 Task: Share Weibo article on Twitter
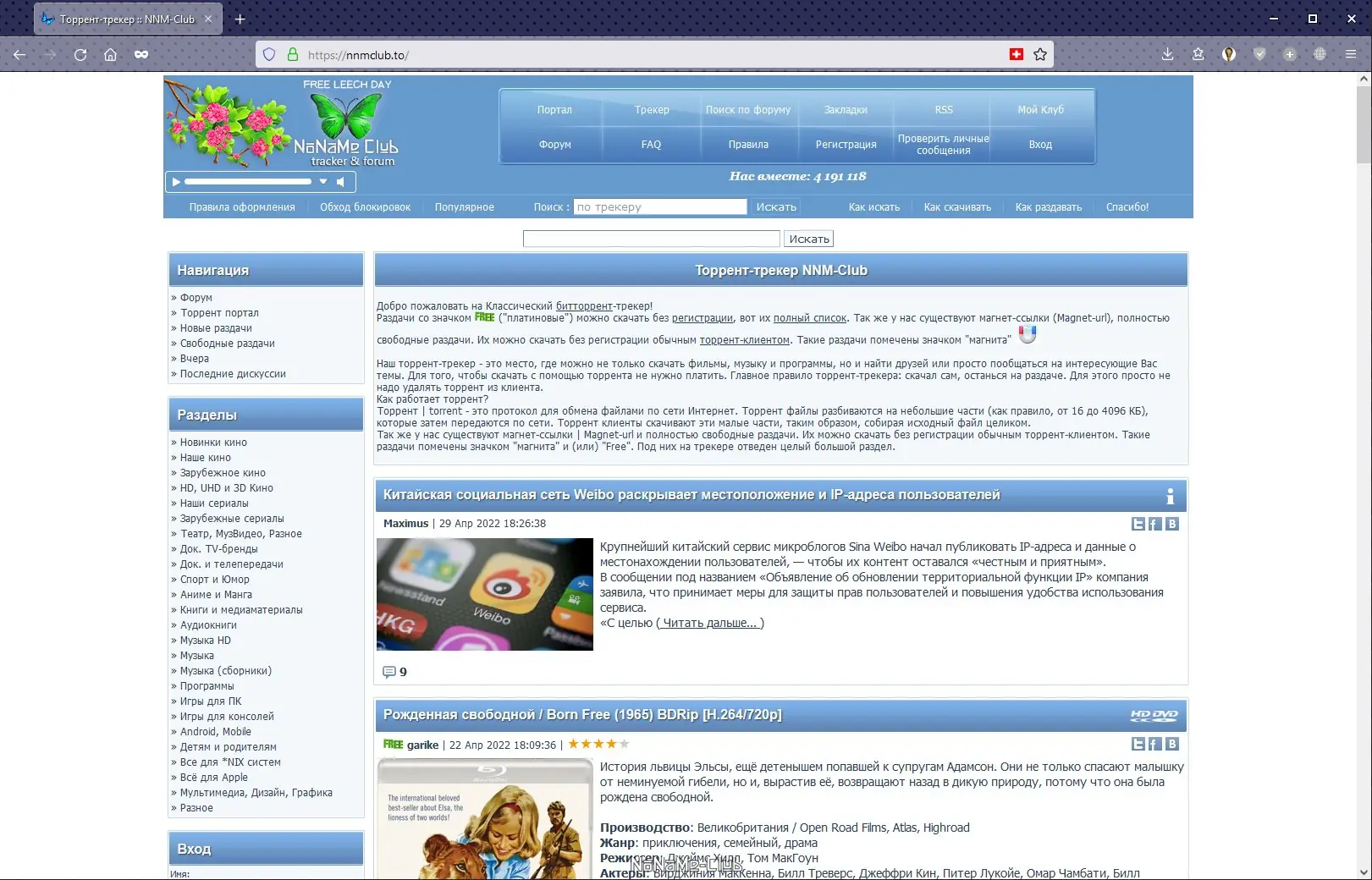click(x=1138, y=524)
